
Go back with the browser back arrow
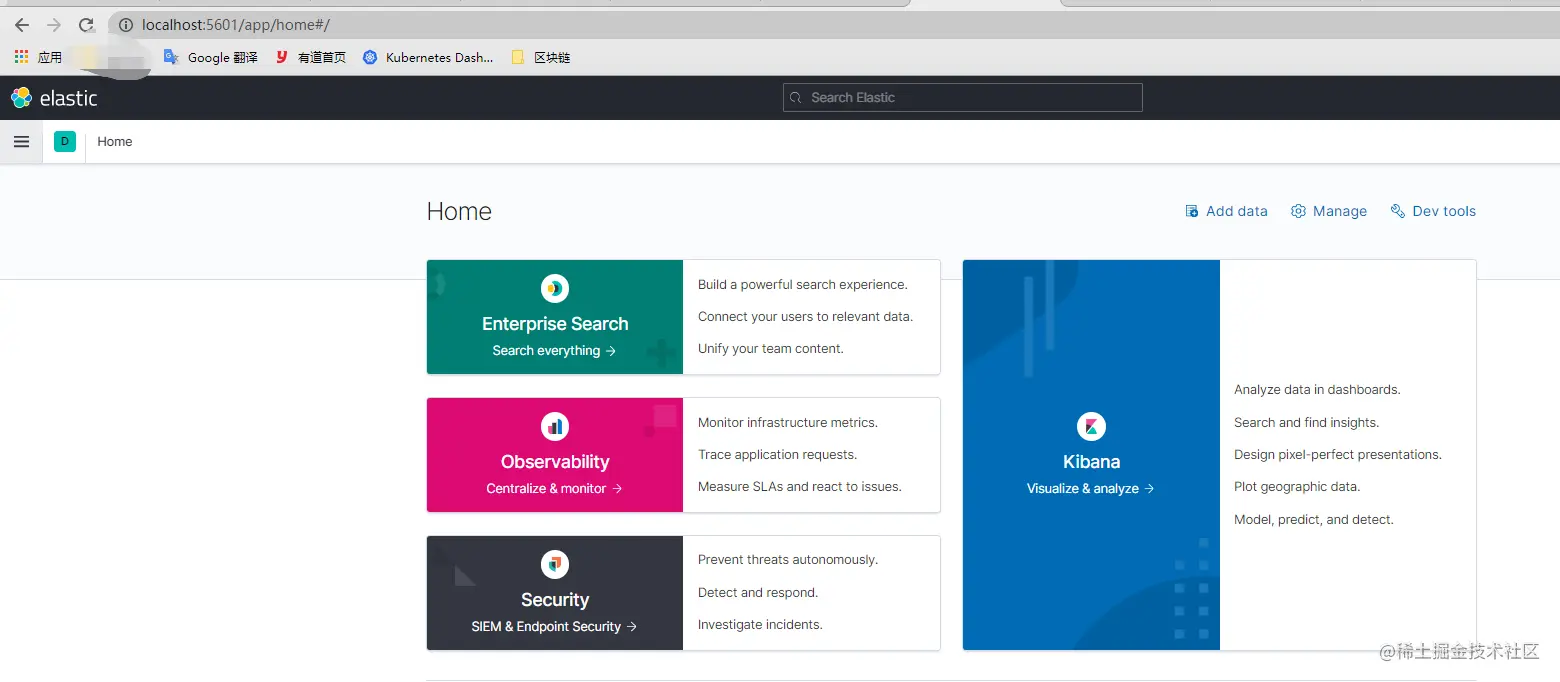(22, 25)
